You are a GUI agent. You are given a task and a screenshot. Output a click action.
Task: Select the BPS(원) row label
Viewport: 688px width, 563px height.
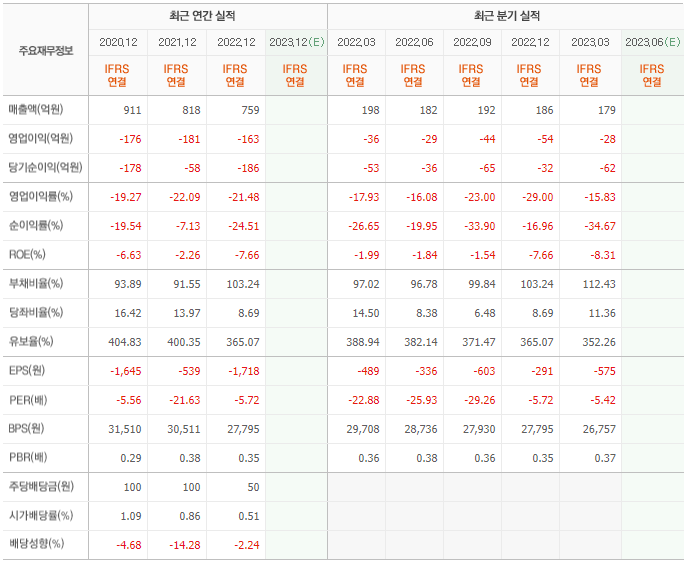(x=26, y=428)
